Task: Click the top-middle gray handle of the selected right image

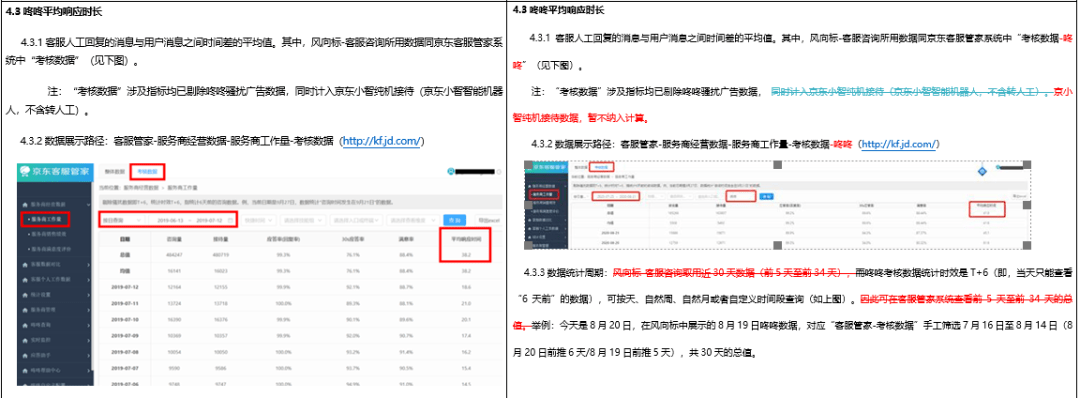Action: [777, 165]
